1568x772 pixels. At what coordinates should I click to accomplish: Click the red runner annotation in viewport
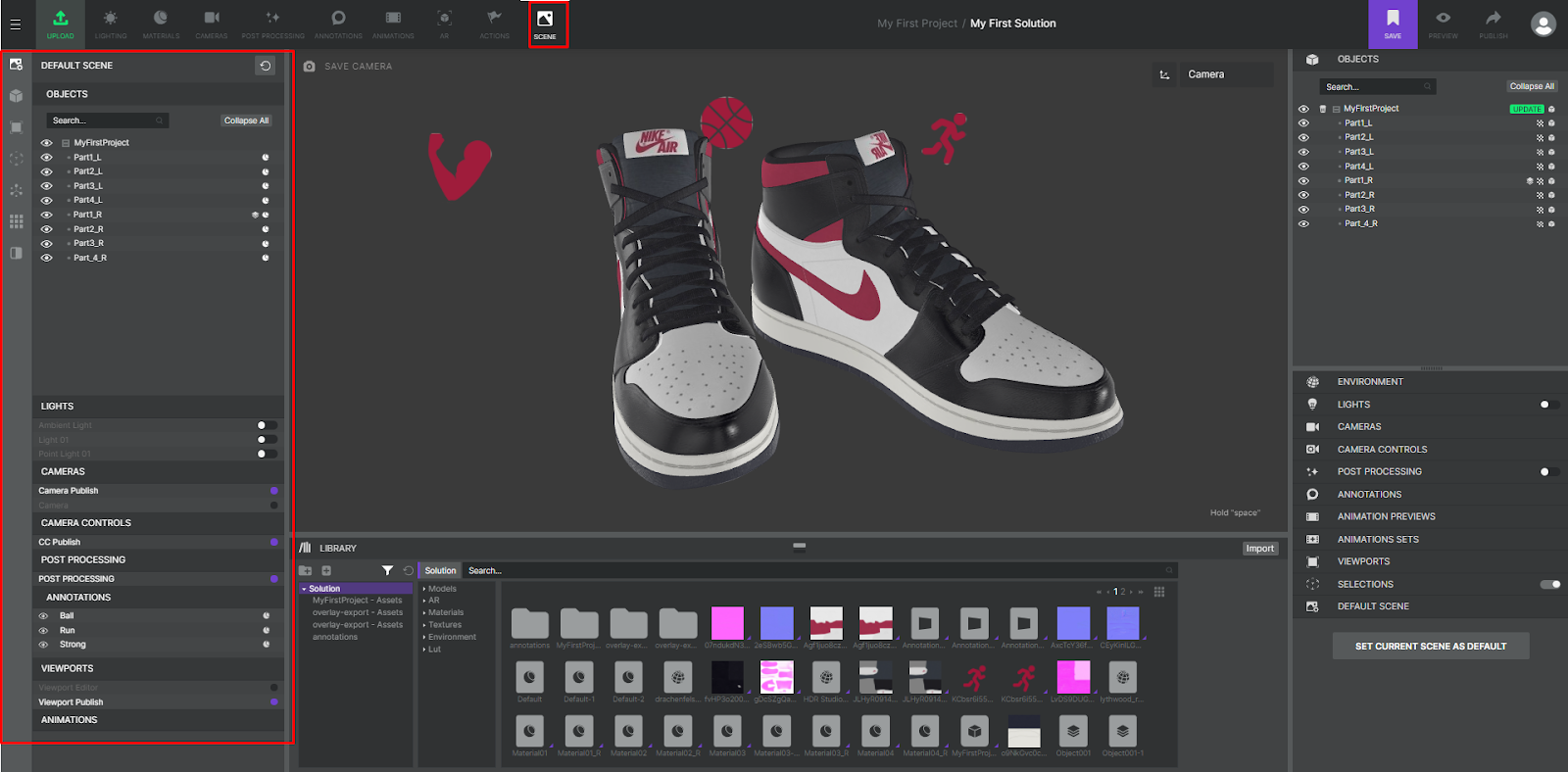point(946,137)
